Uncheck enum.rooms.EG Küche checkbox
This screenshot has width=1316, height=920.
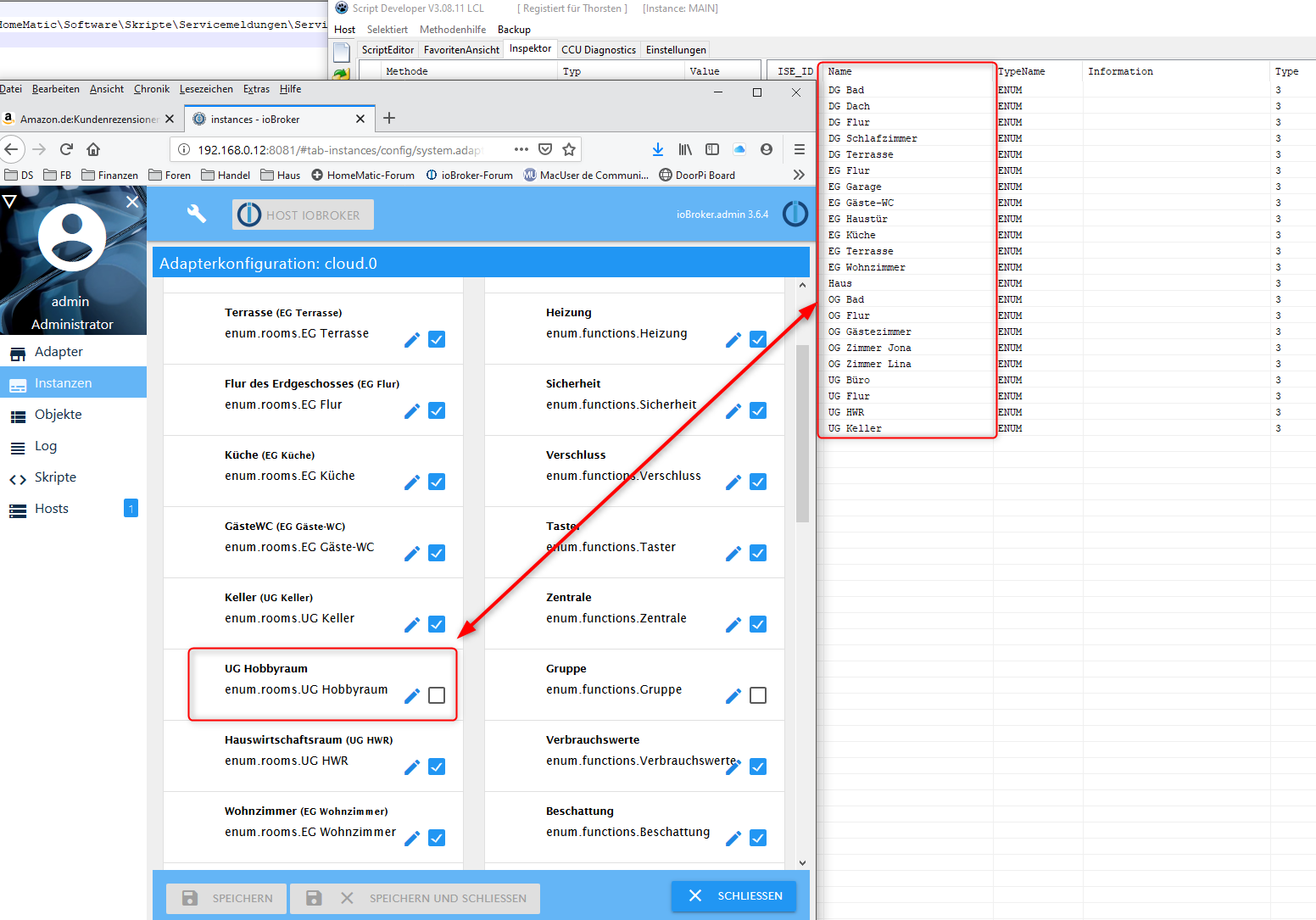click(x=437, y=482)
